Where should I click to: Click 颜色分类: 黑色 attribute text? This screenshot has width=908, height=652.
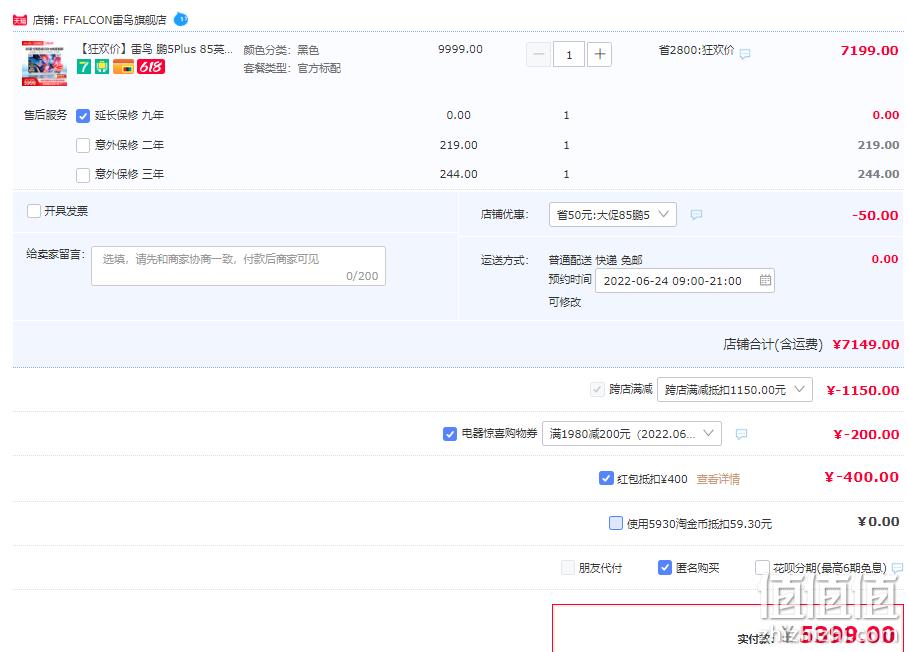(281, 50)
